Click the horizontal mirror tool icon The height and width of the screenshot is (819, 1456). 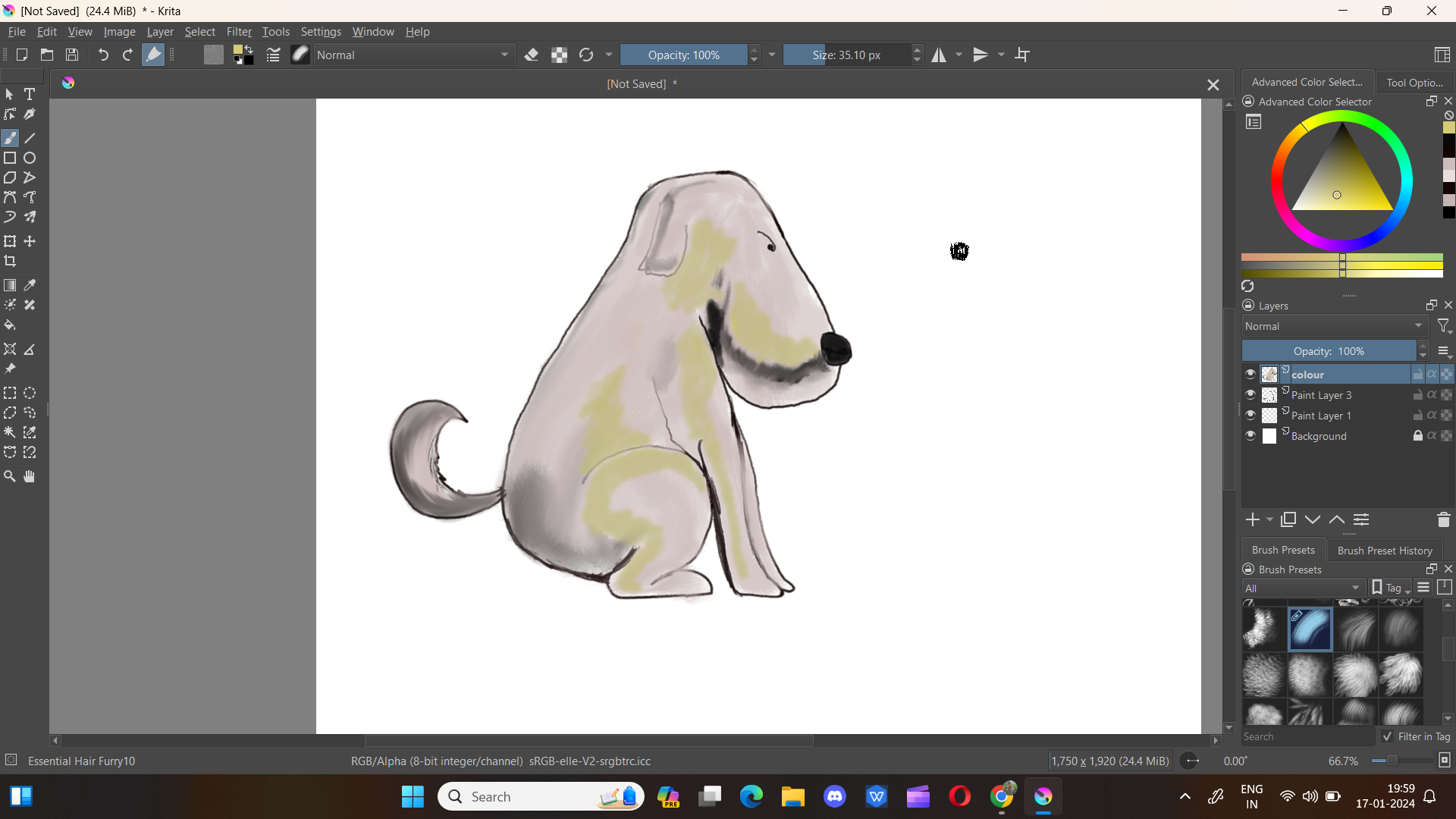coord(939,55)
